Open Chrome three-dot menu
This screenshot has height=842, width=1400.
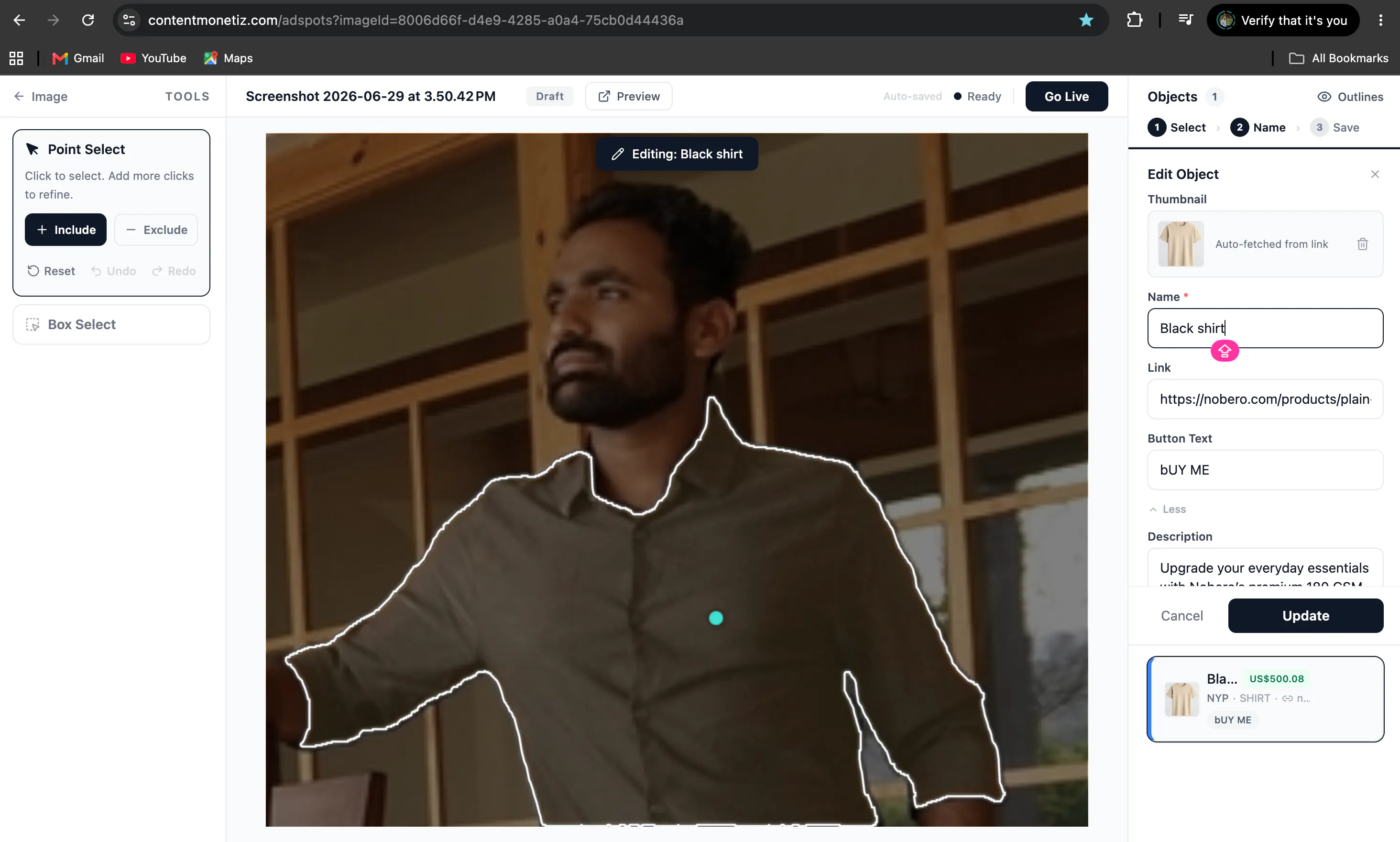(x=1381, y=21)
